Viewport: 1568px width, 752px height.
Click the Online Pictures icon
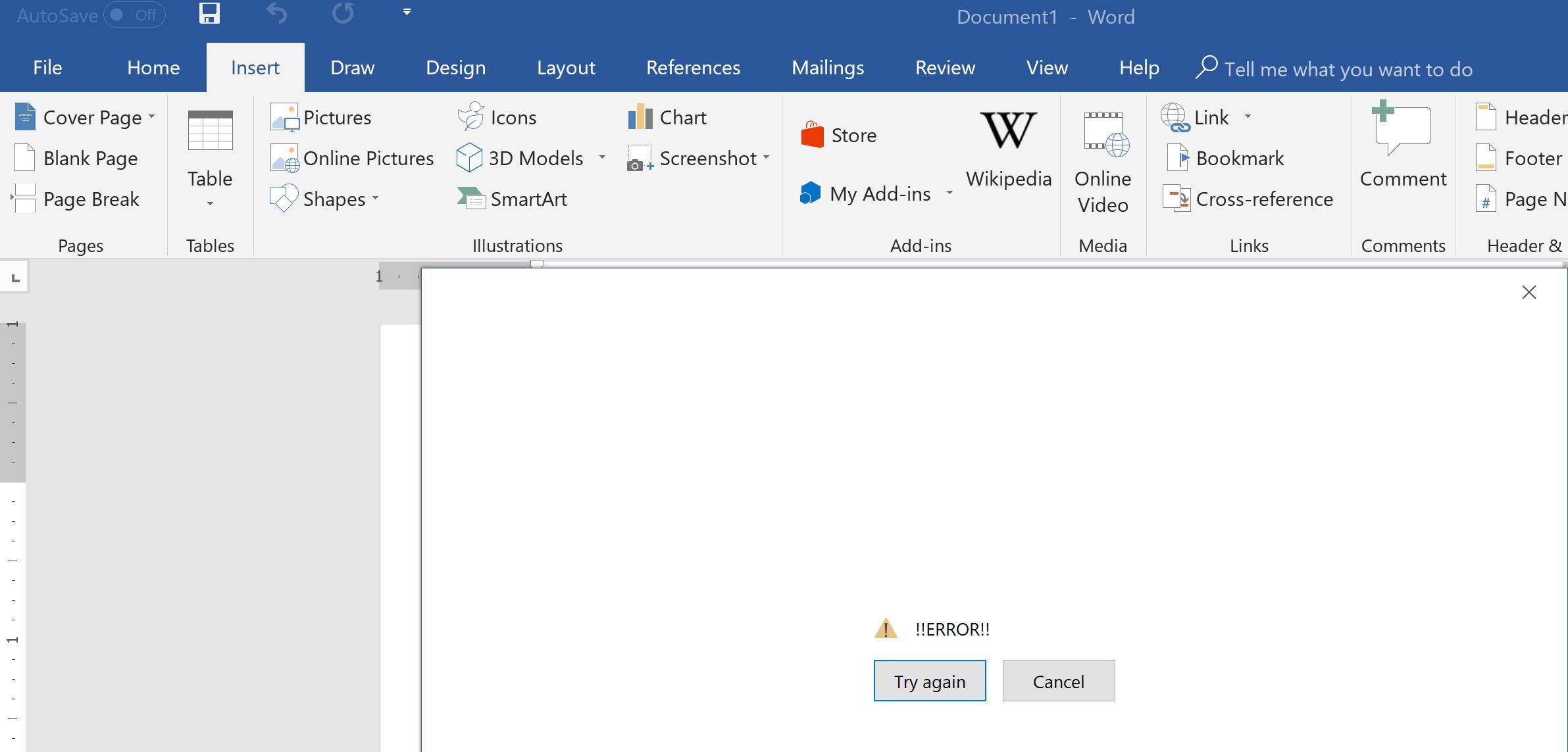285,158
